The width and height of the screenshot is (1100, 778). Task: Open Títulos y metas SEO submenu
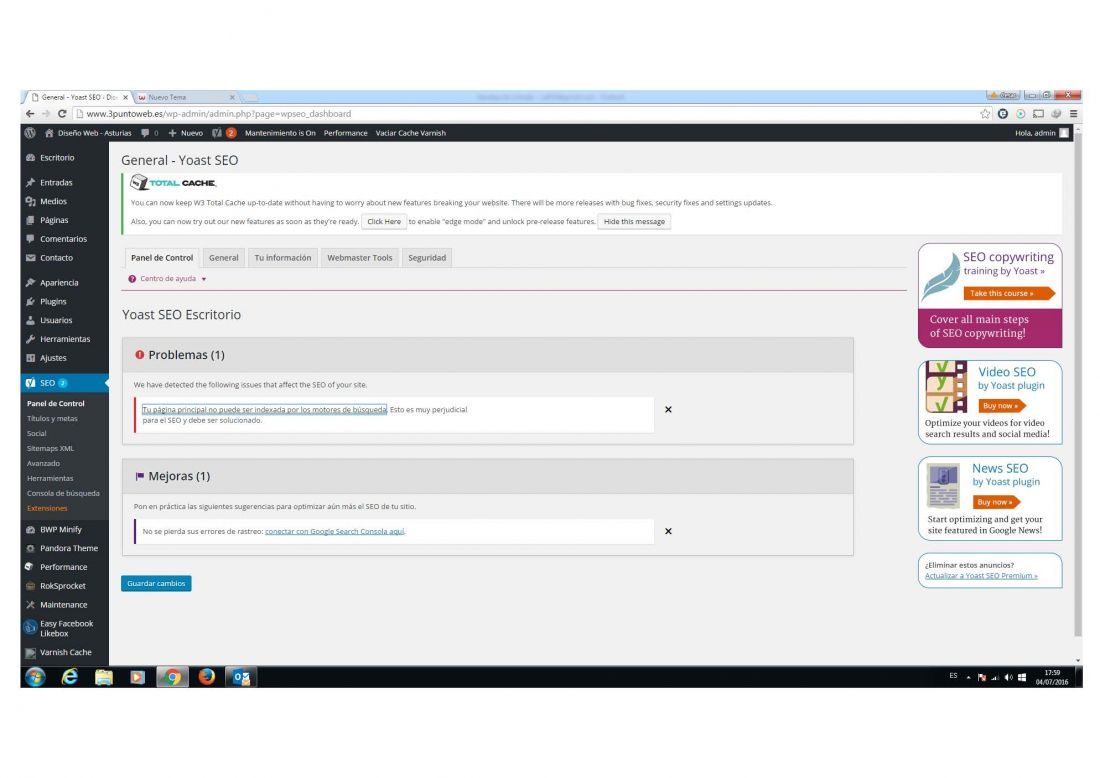[x=52, y=419]
